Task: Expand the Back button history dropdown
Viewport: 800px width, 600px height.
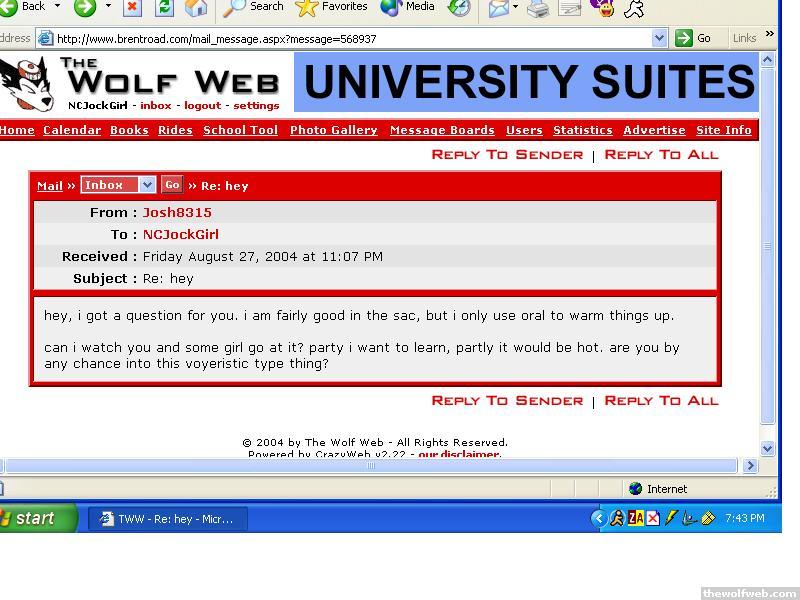Action: pos(57,7)
